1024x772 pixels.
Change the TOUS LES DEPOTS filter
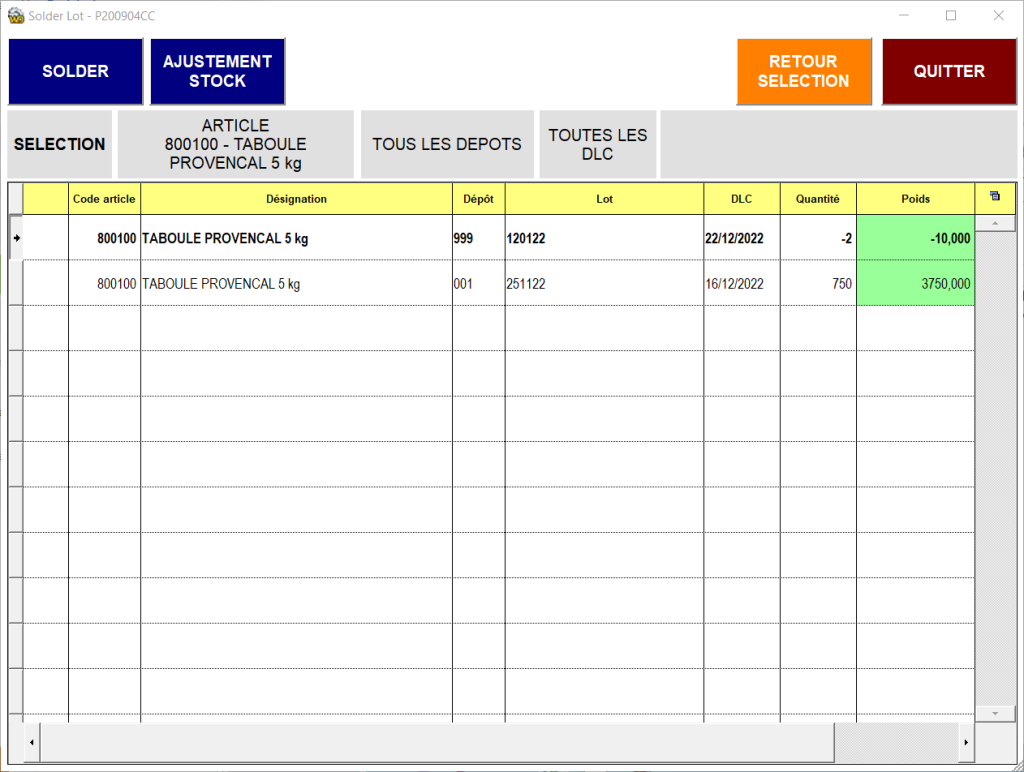click(x=447, y=144)
